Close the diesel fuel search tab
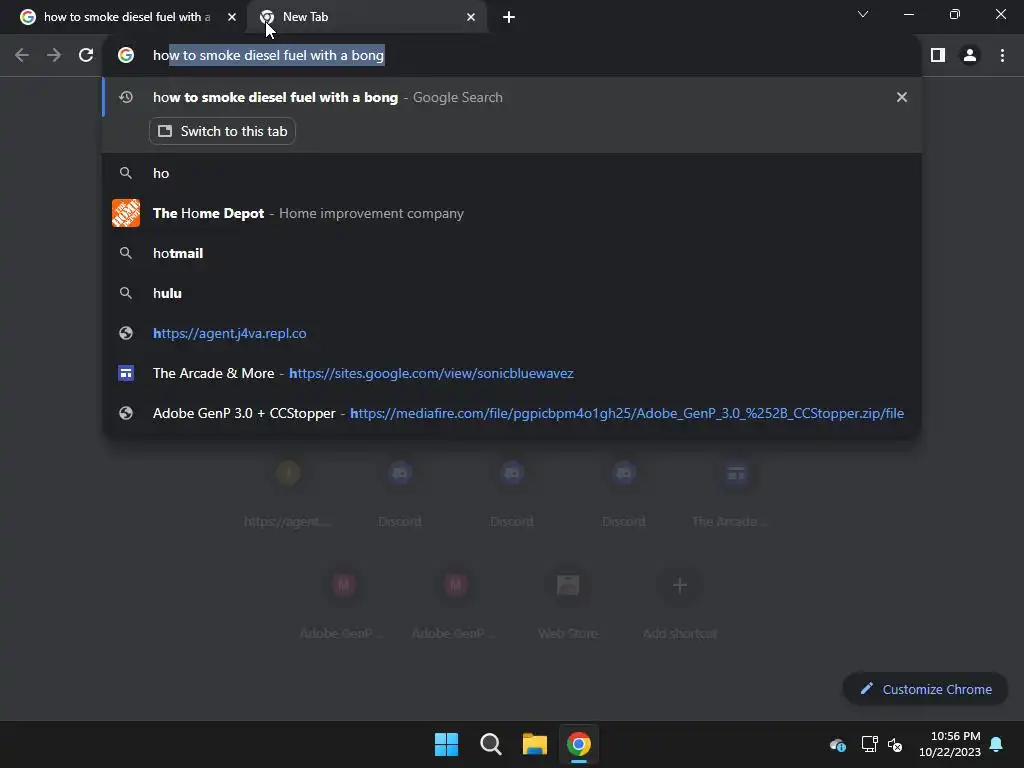The image size is (1024, 768). point(232,17)
